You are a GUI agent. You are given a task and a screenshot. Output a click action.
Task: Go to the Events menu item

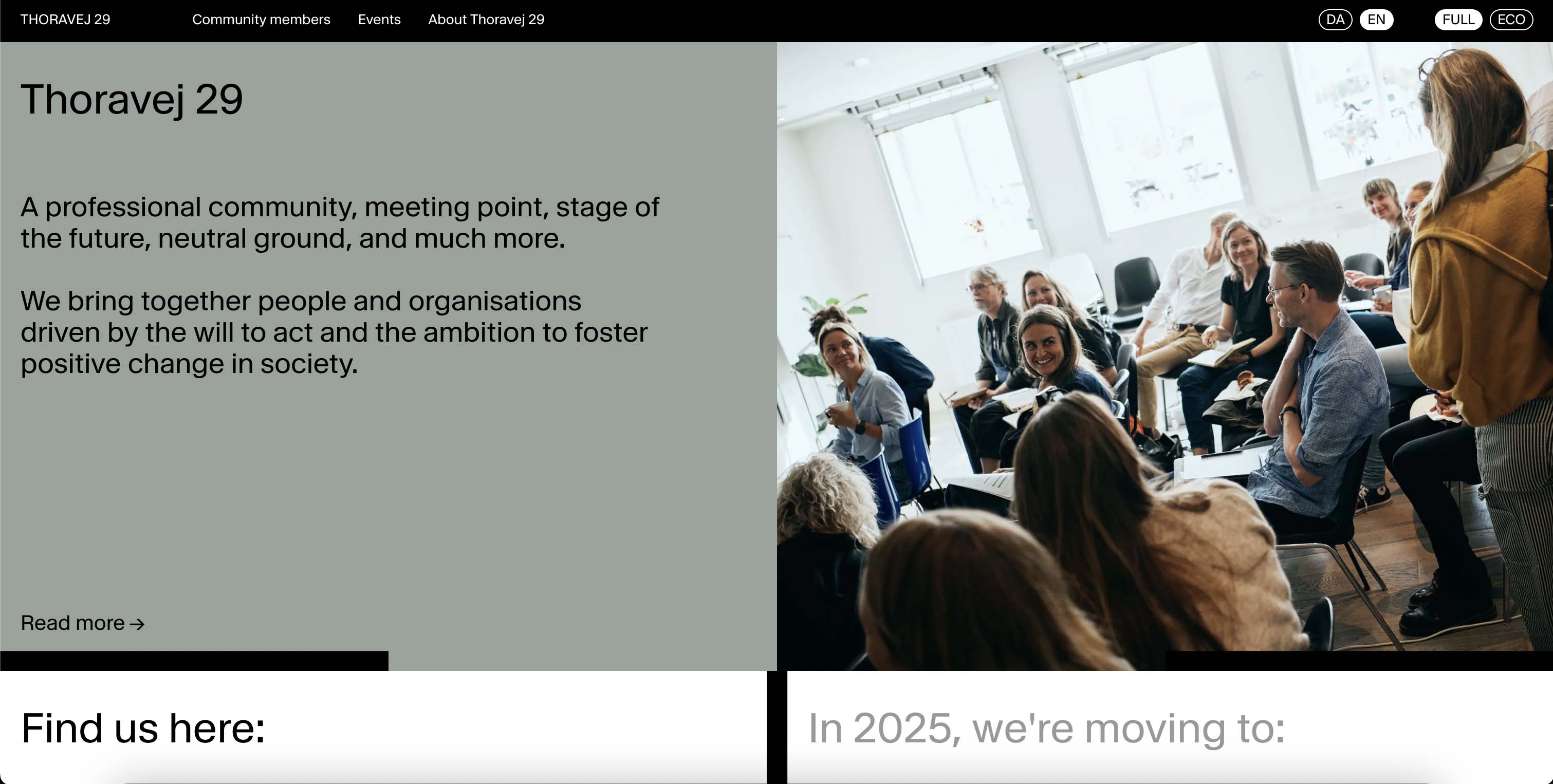click(x=379, y=20)
